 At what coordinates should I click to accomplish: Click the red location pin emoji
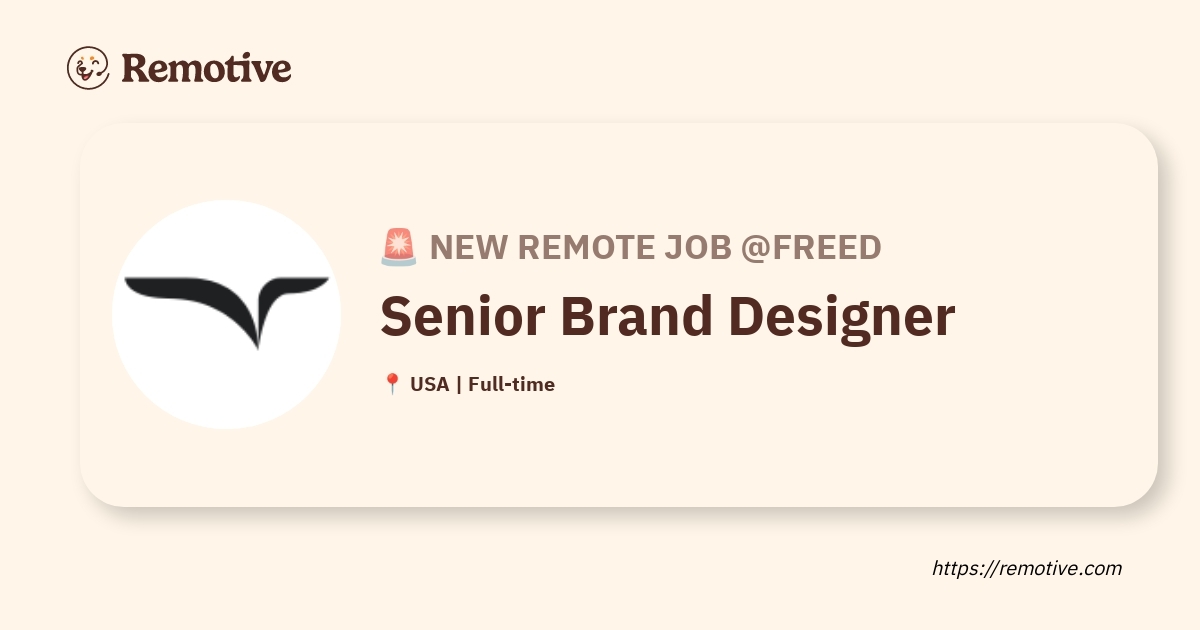point(392,384)
